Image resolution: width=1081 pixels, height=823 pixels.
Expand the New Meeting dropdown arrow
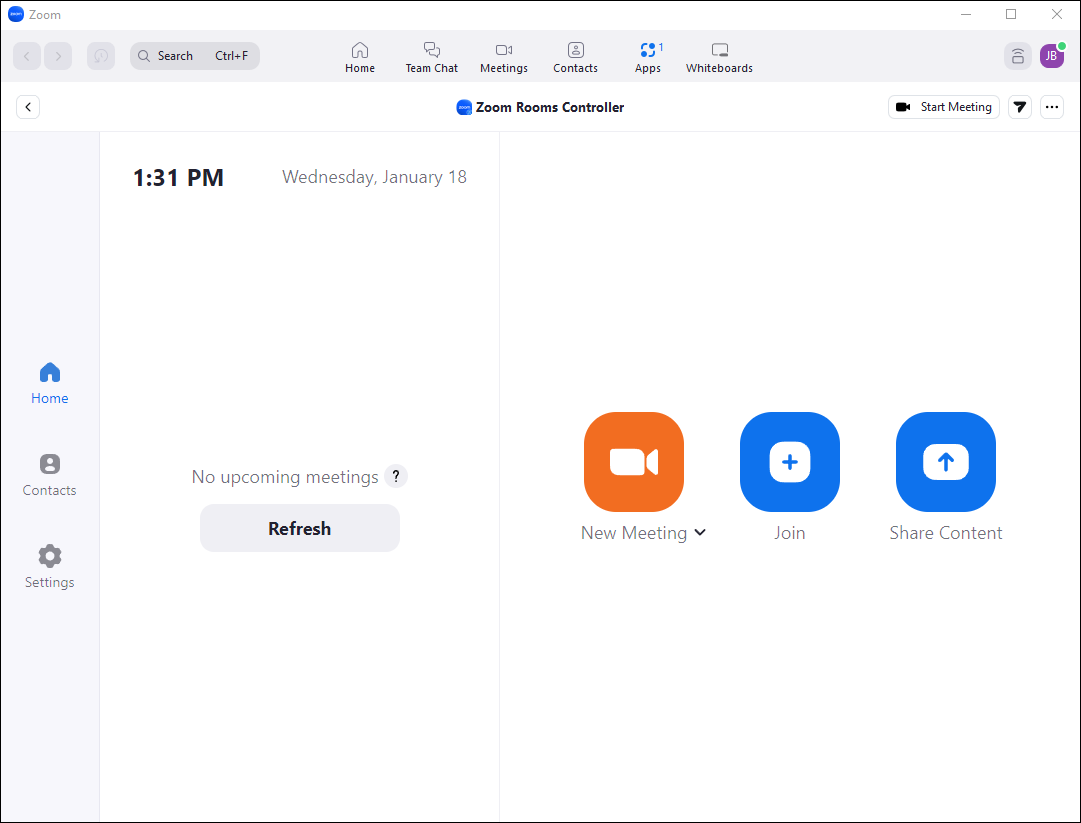coord(700,532)
